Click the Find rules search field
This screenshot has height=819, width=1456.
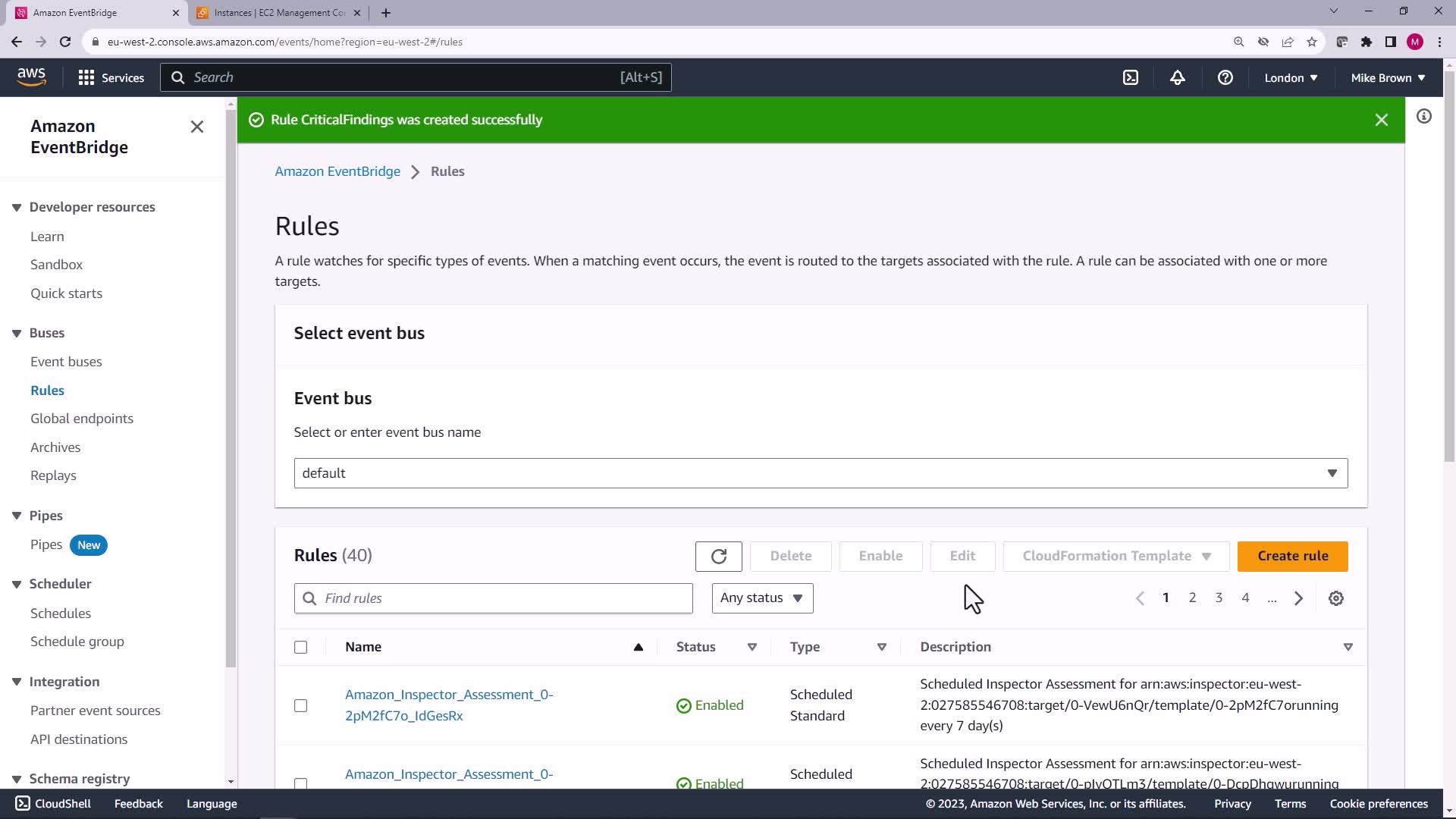(493, 598)
